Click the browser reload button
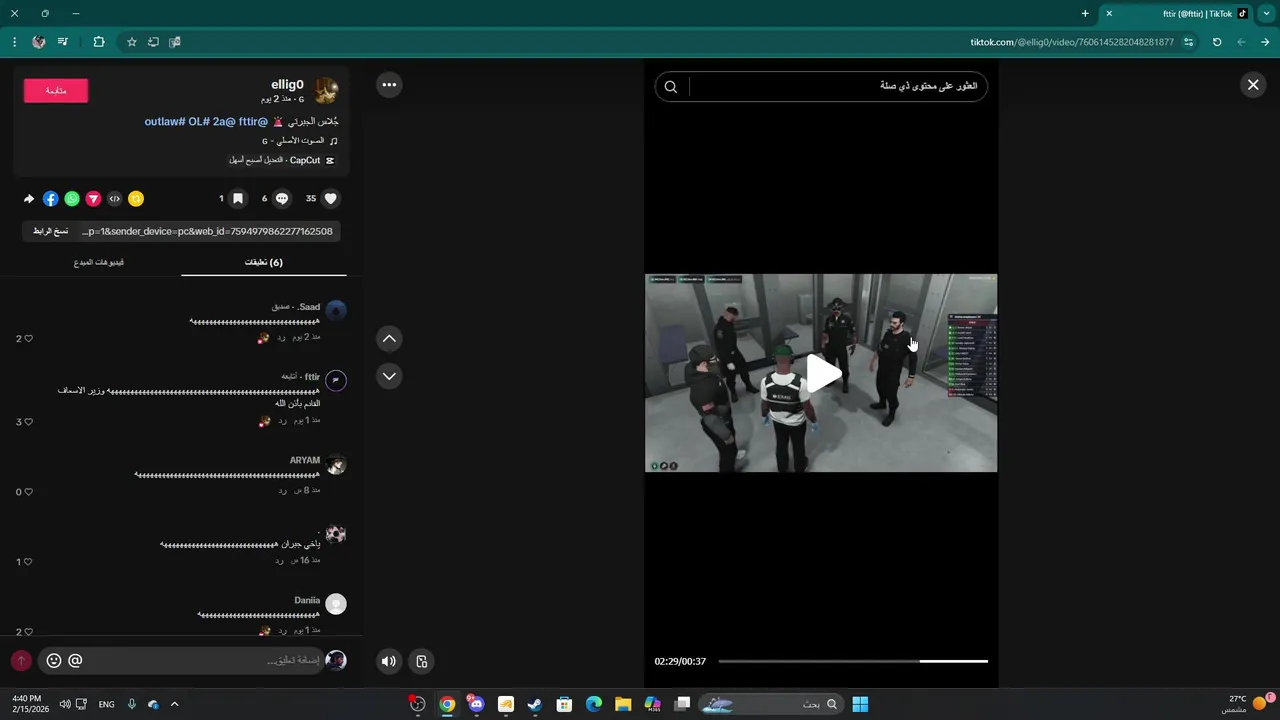Viewport: 1280px width, 720px height. point(1217,42)
